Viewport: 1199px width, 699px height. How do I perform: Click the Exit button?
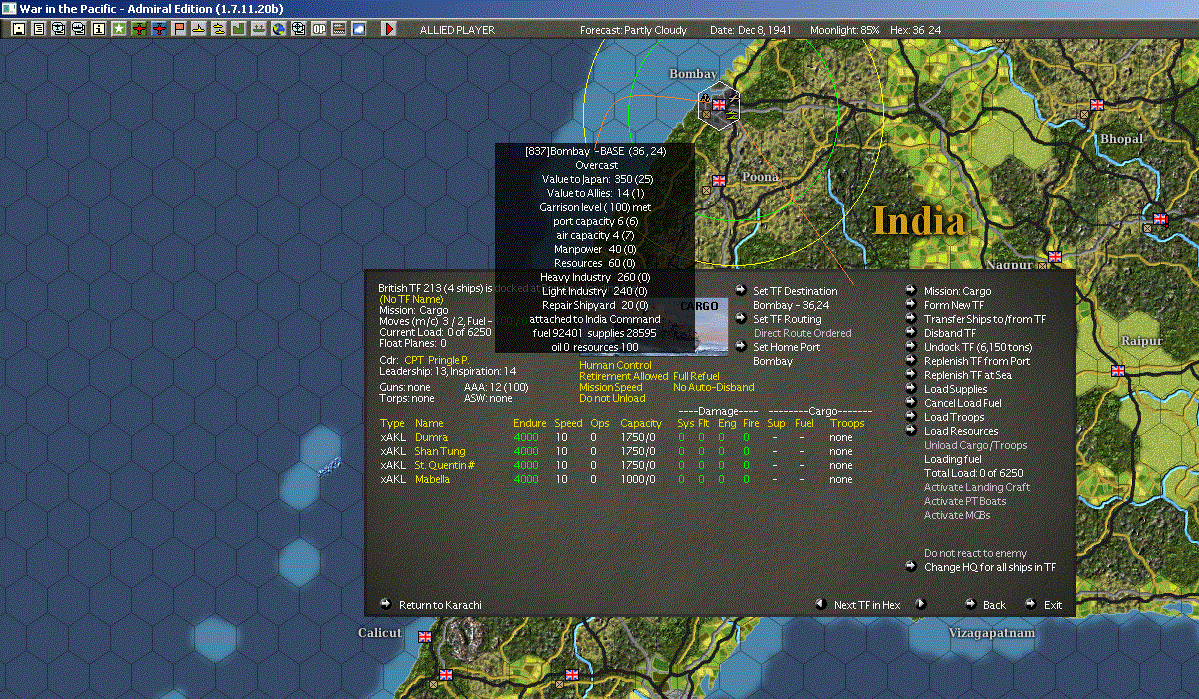pos(1052,605)
